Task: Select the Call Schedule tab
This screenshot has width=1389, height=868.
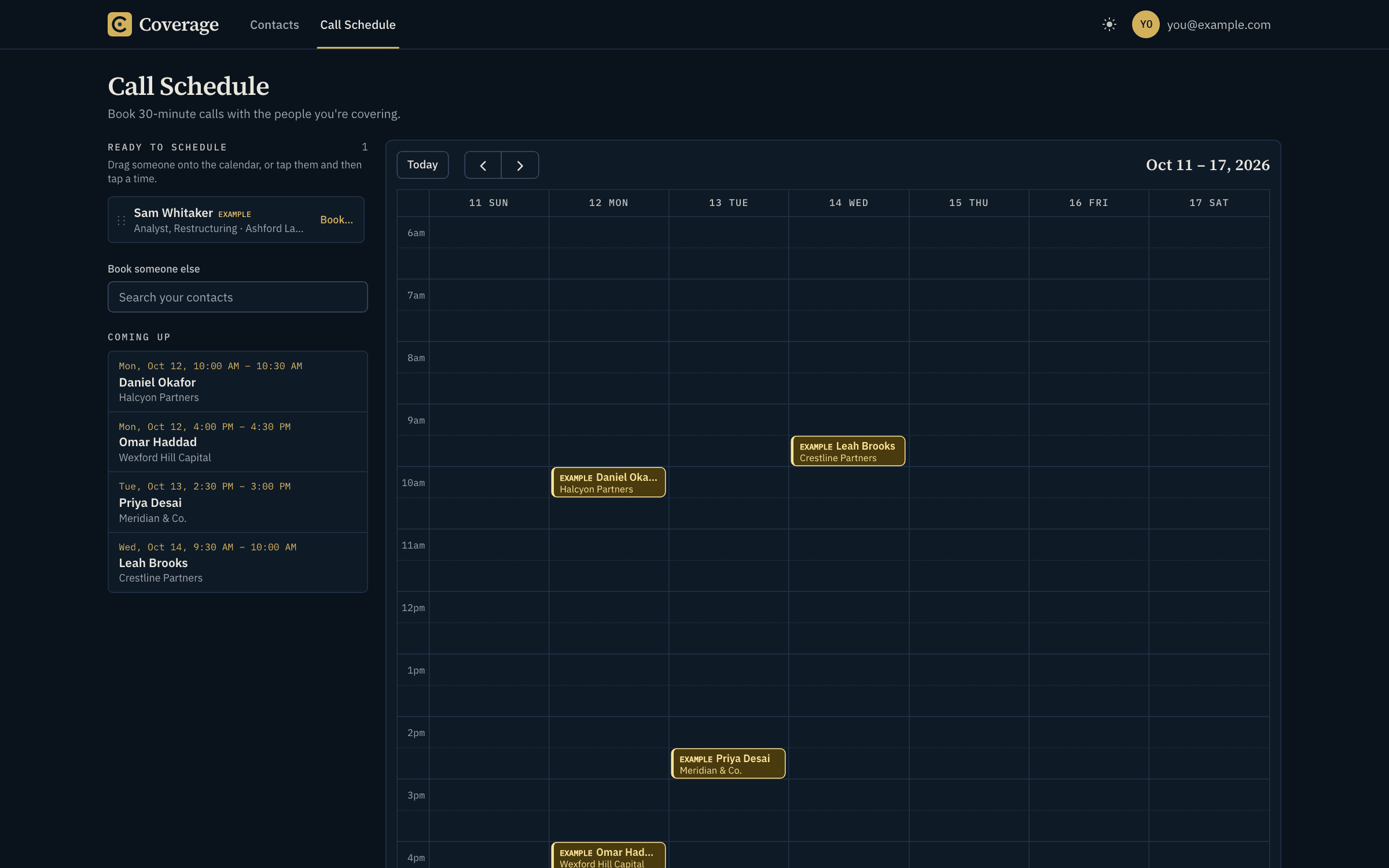Action: [x=358, y=25]
